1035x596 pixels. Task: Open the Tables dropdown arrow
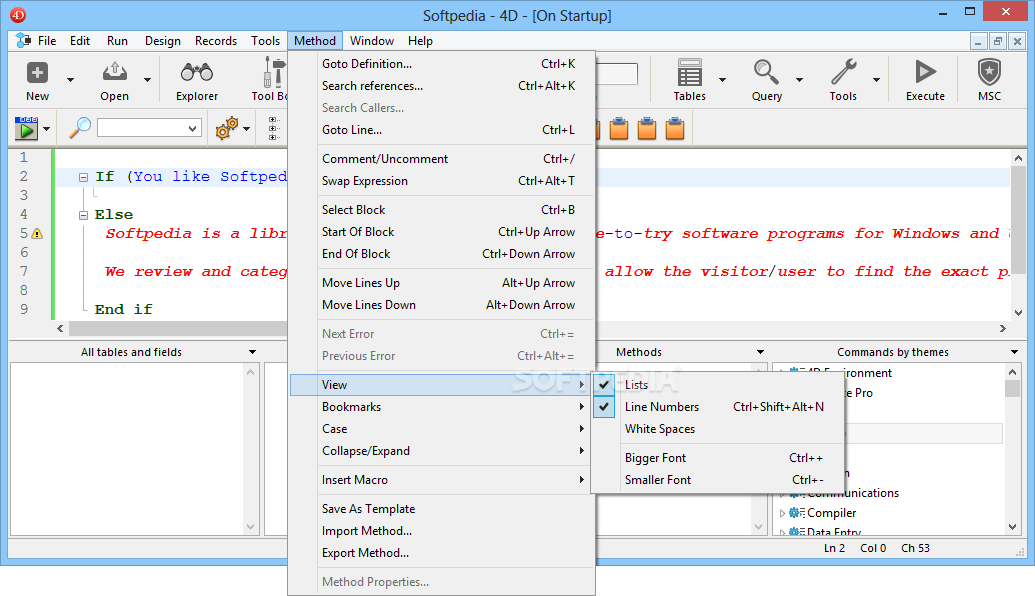[x=722, y=80]
